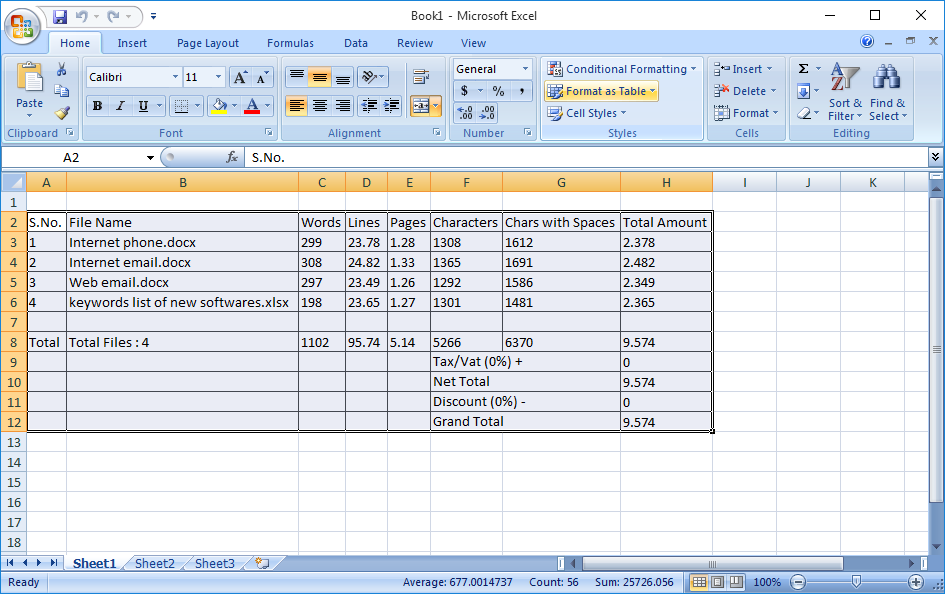Activate the Format Painter brush
Viewport: 945px width, 594px height.
click(61, 113)
